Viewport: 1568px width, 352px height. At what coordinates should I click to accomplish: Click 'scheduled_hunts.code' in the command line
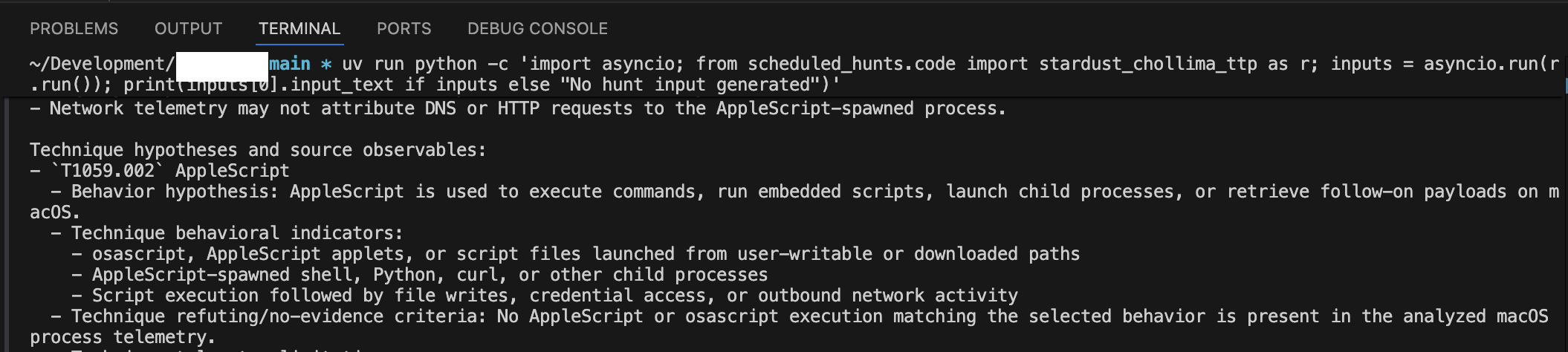point(852,64)
